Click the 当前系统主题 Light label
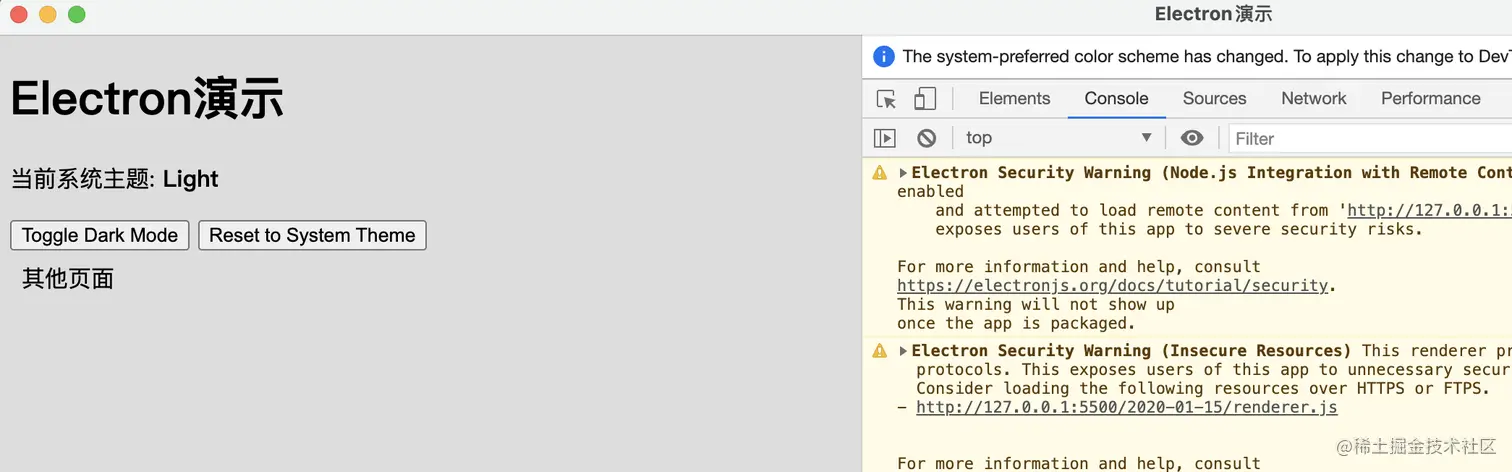 click(x=114, y=179)
